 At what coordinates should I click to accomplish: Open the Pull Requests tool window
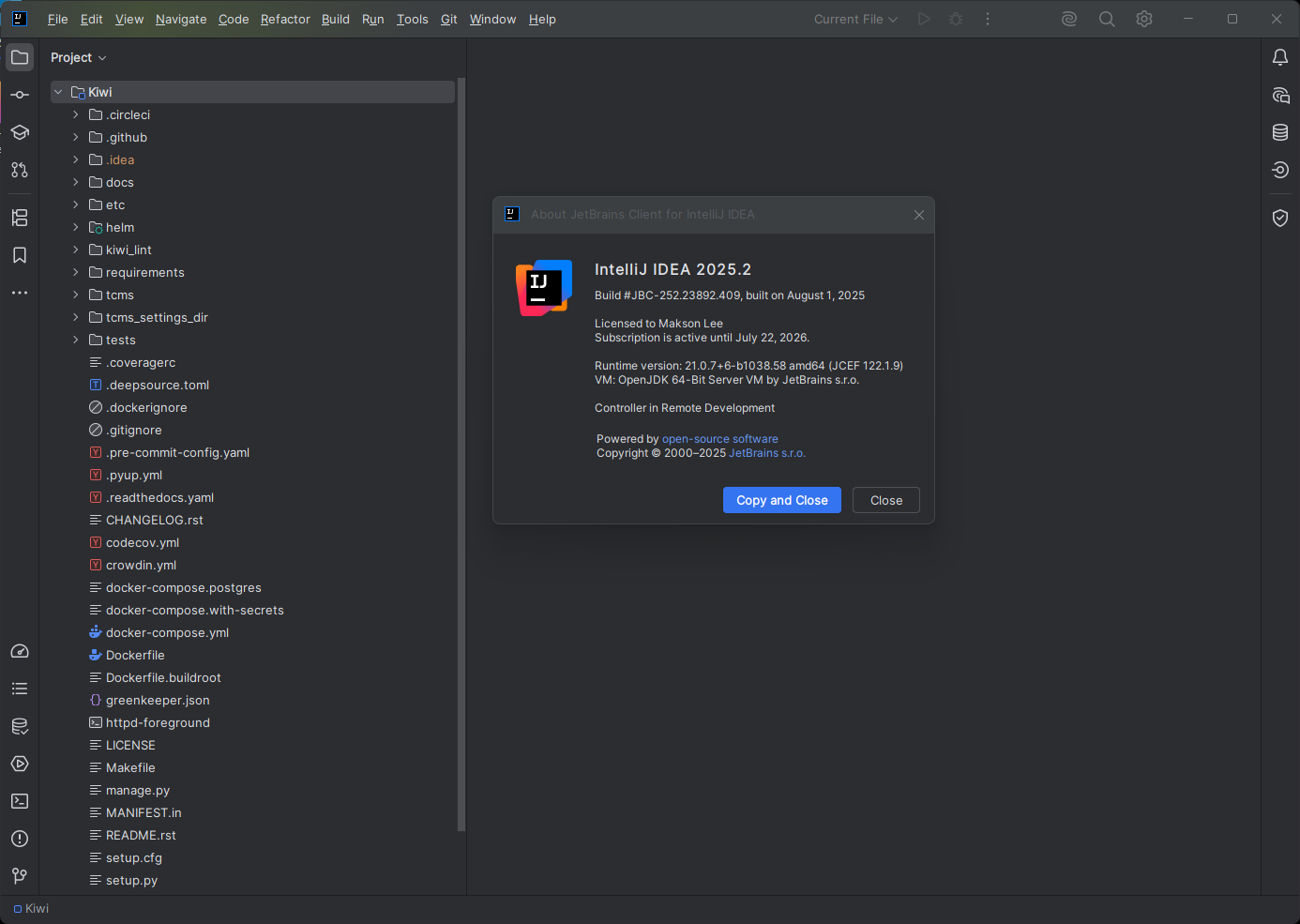point(20,170)
